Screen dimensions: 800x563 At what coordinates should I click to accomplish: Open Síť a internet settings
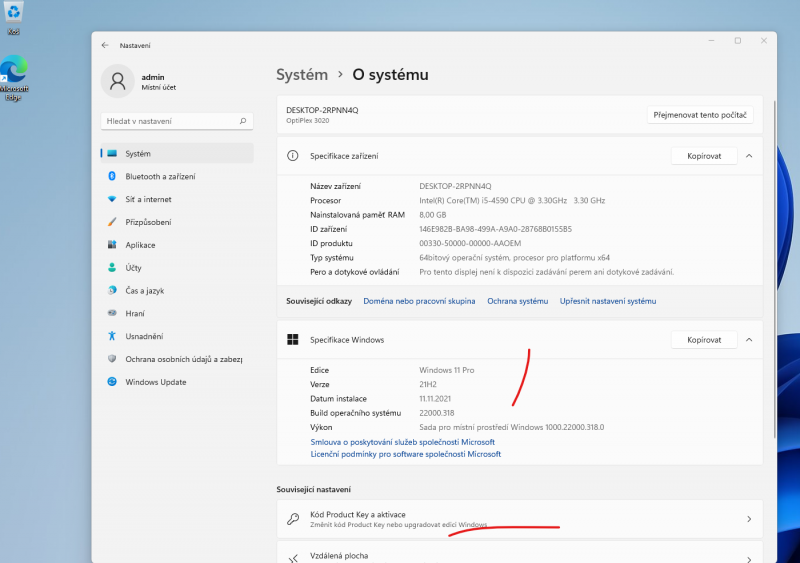(177, 199)
